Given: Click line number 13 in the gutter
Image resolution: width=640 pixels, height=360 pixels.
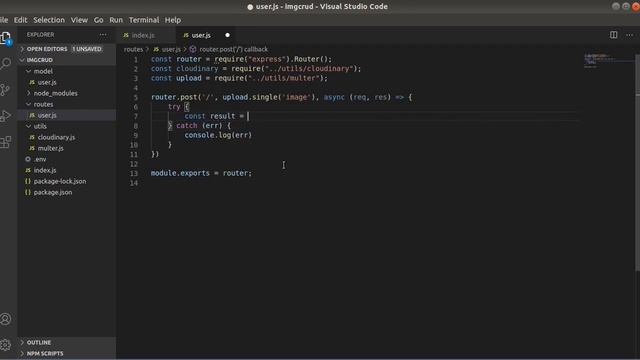Looking at the screenshot, I should (134, 173).
